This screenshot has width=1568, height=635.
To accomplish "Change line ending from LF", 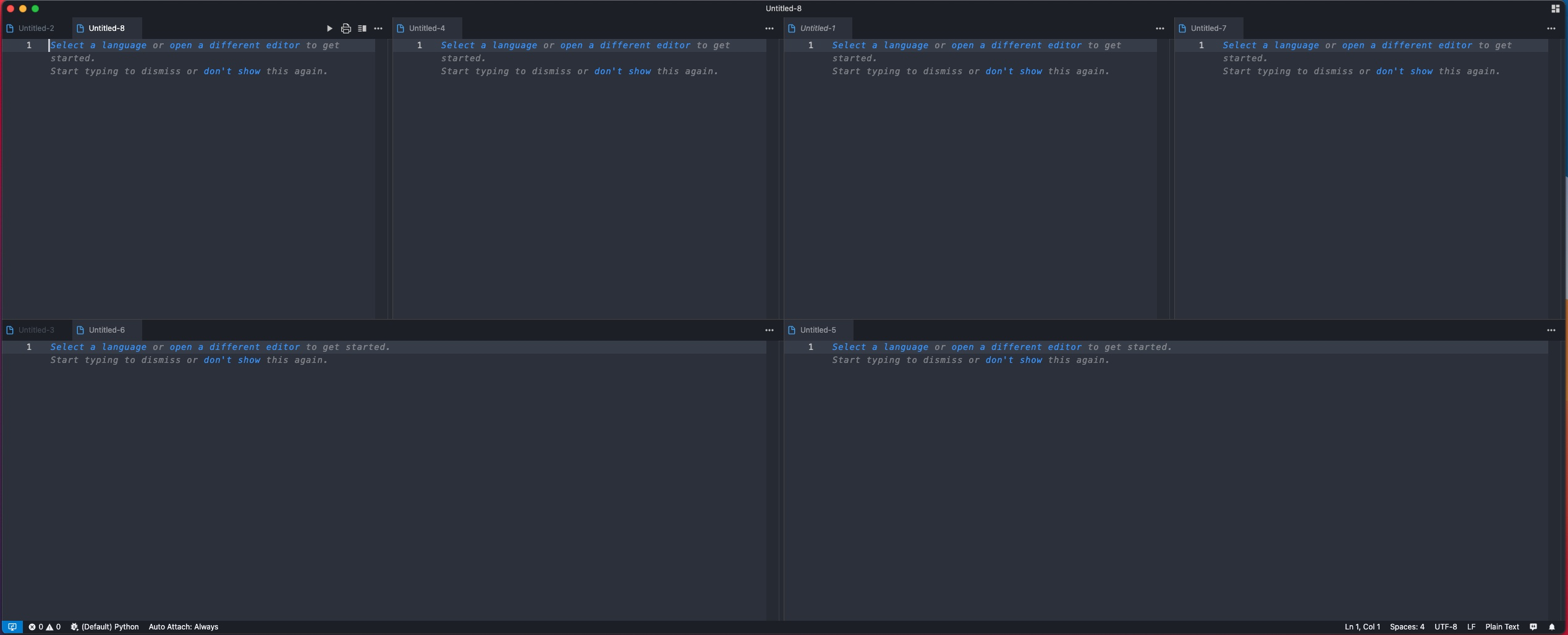I will click(1471, 626).
